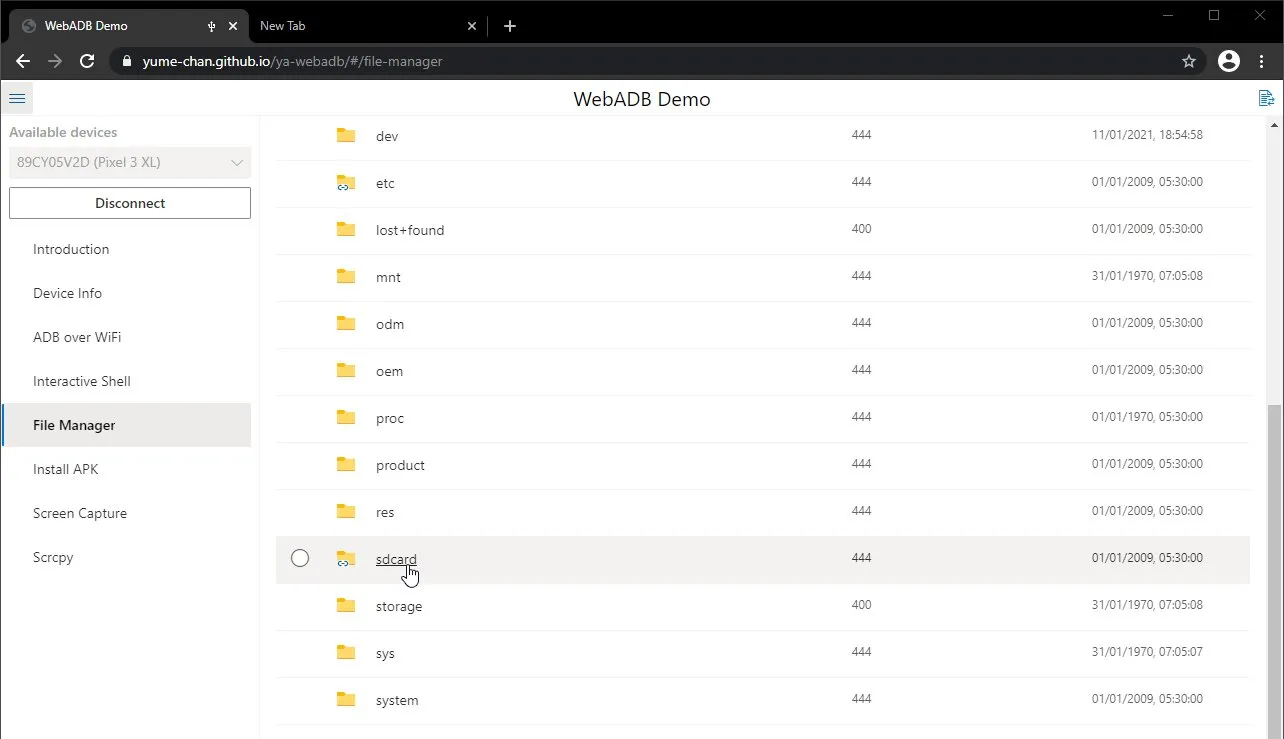Image resolution: width=1284 pixels, height=739 pixels.
Task: Switch to the New Tab
Action: 283,25
